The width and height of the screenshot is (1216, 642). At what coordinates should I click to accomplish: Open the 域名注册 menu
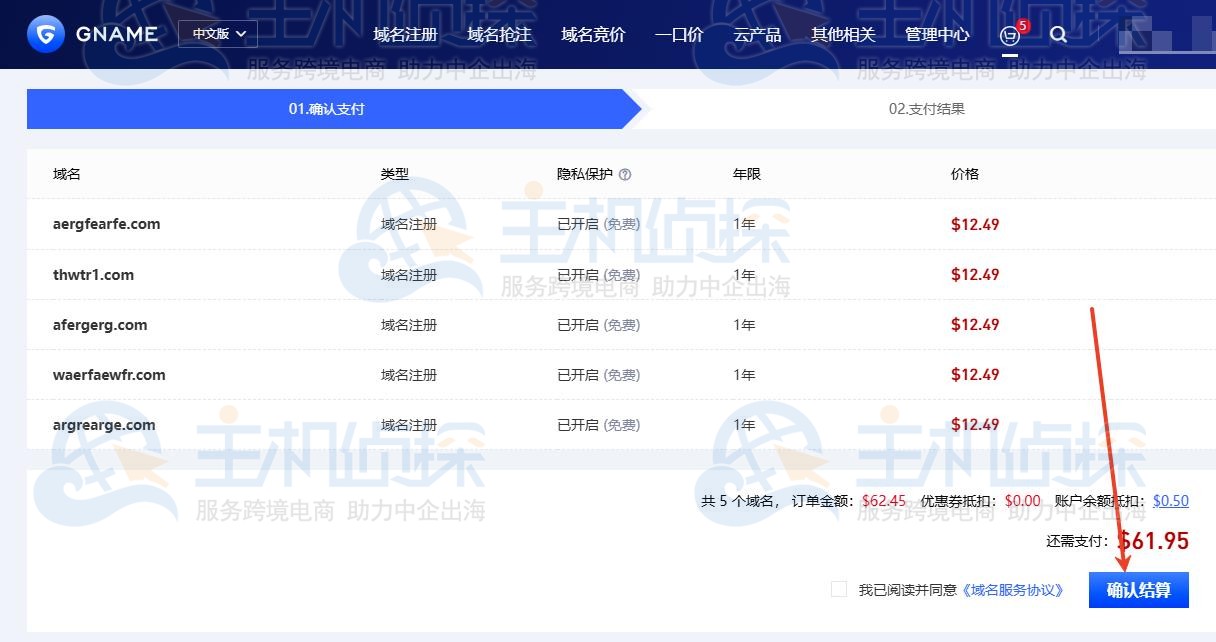click(404, 34)
